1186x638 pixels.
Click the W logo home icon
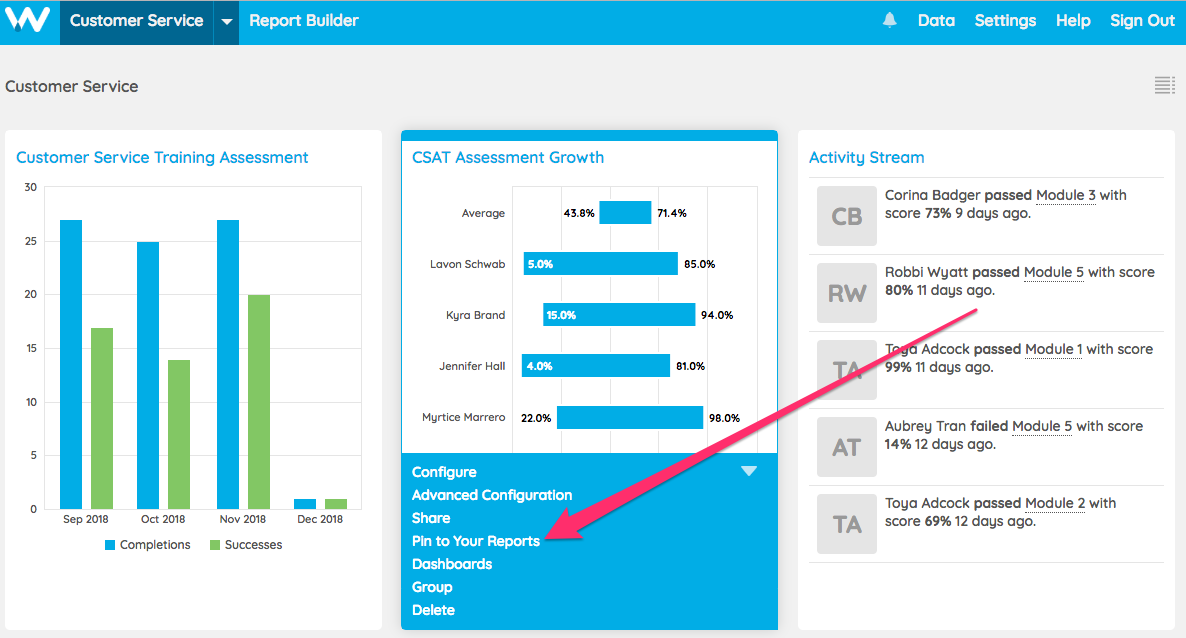pyautogui.click(x=27, y=21)
